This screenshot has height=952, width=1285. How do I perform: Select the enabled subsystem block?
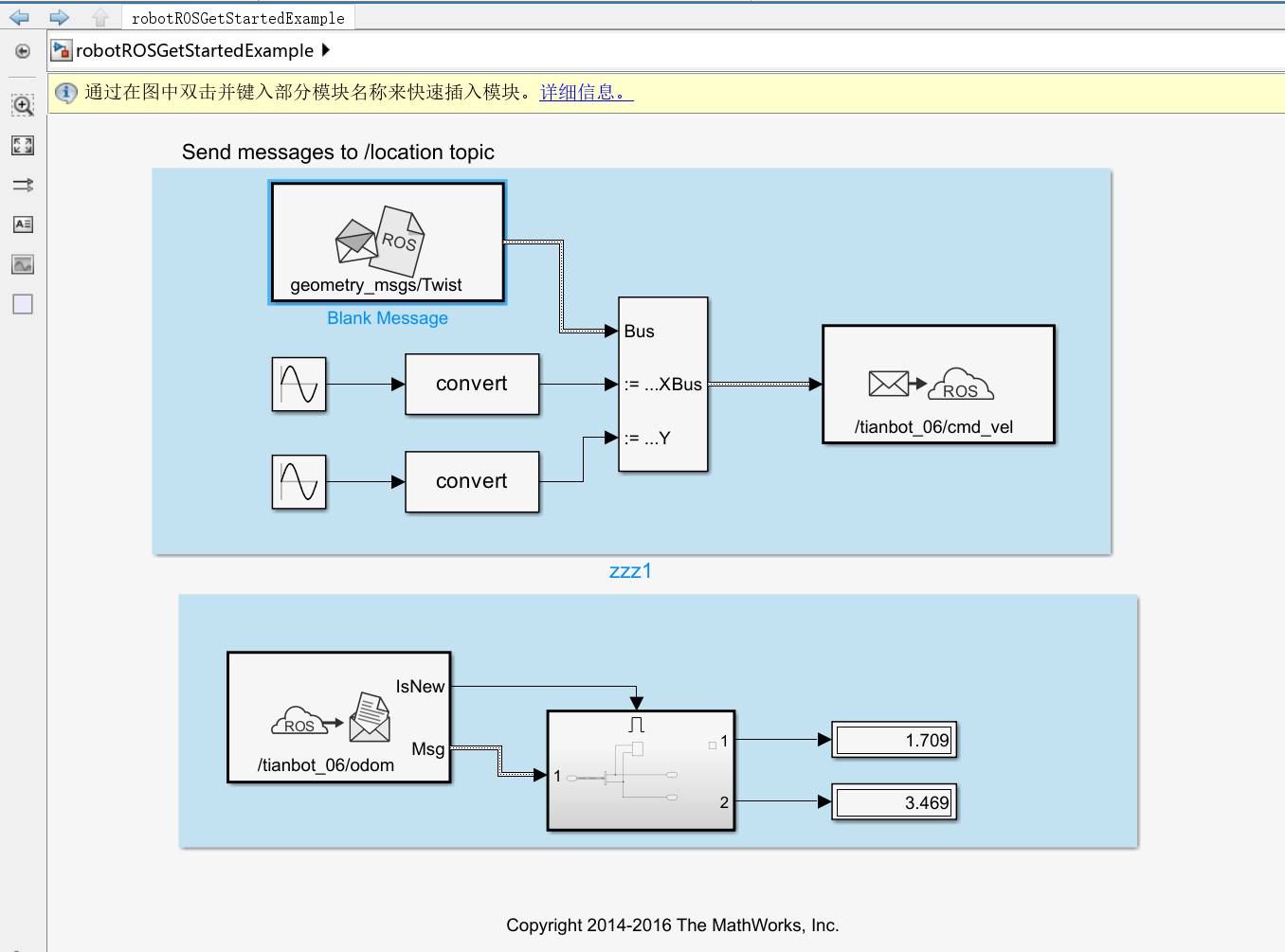(x=642, y=770)
